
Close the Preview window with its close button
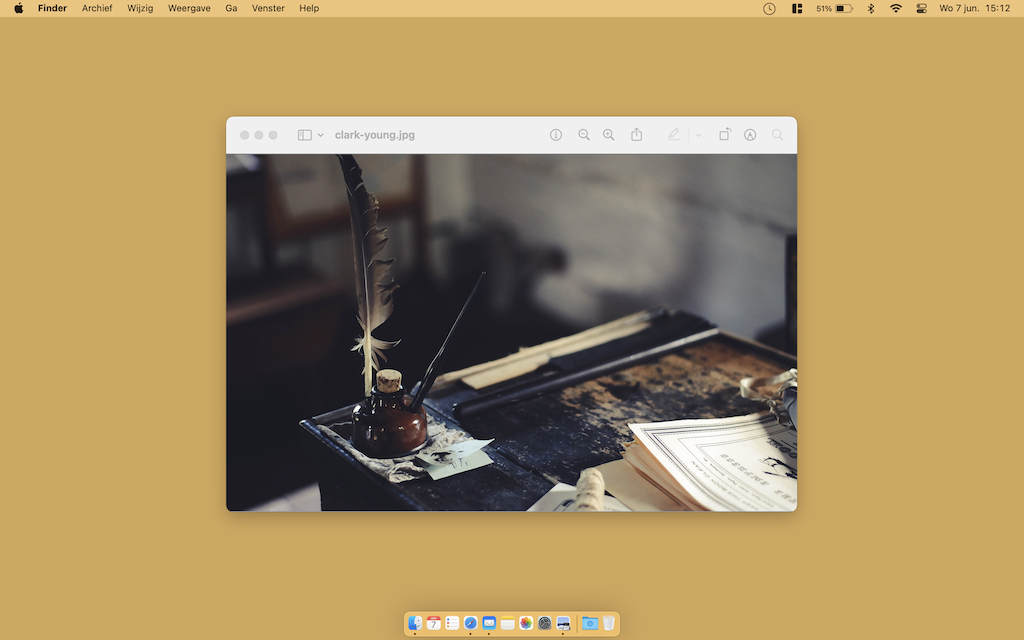pos(244,135)
